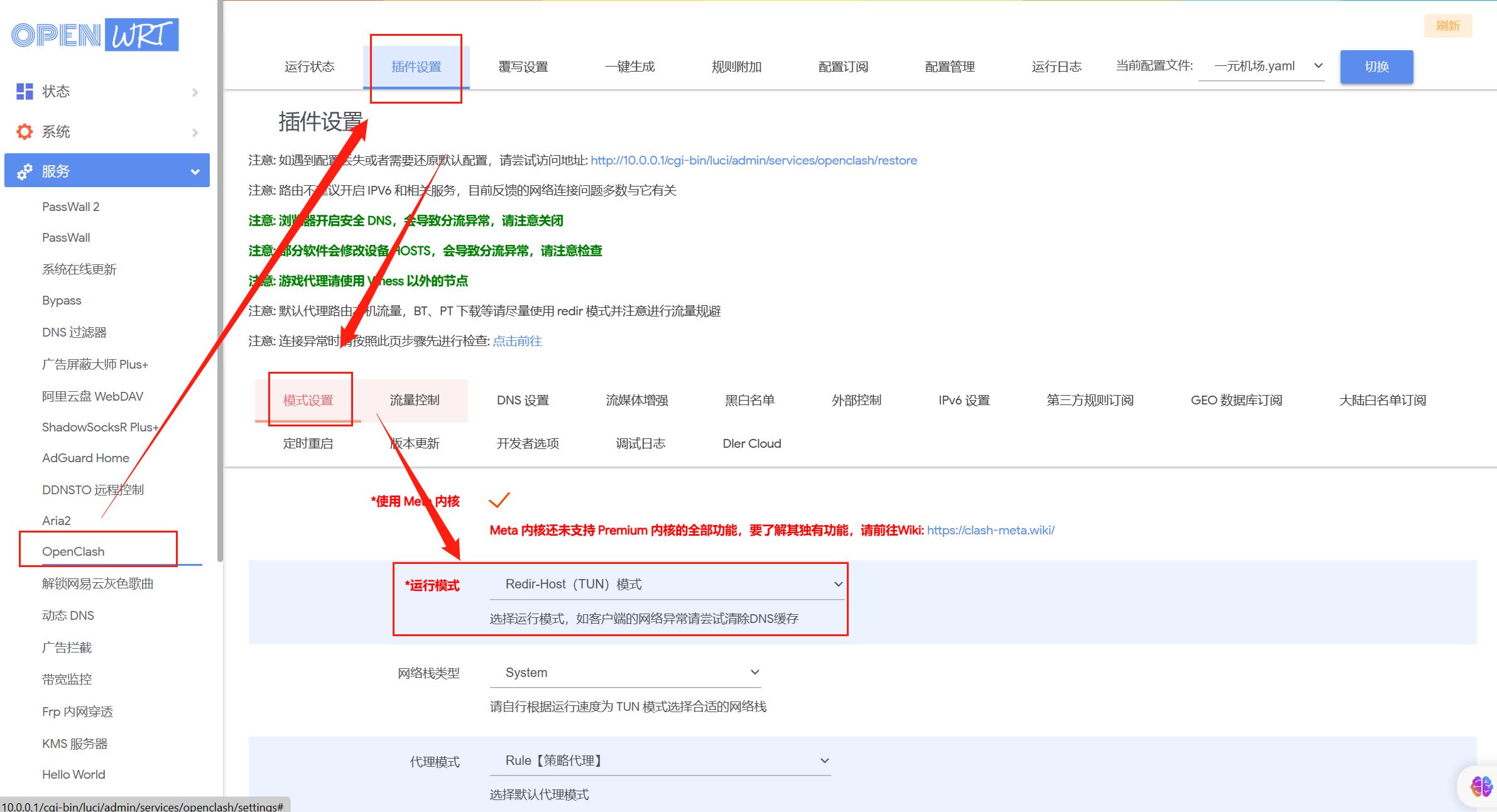
Task: Select the current config file dropdown
Action: coord(1261,67)
